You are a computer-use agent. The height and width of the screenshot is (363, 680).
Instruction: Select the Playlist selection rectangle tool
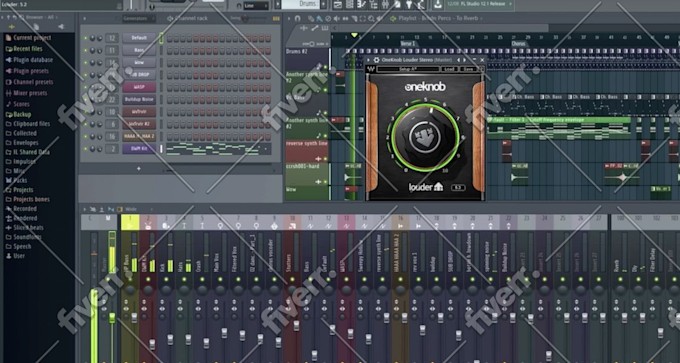click(363, 18)
